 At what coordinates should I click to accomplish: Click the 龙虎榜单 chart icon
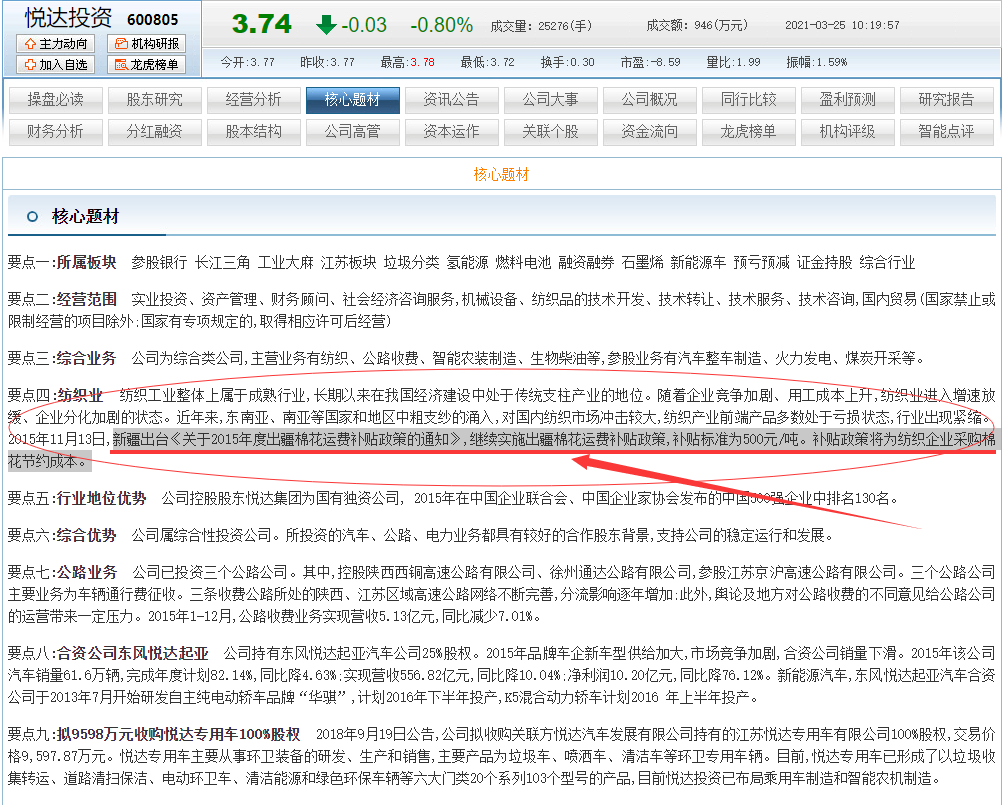[121, 65]
